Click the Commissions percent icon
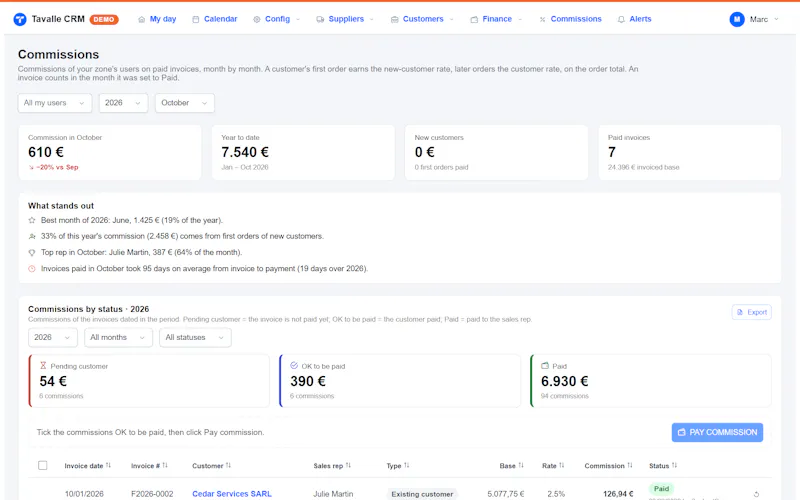Image resolution: width=800 pixels, height=500 pixels. pos(542,19)
